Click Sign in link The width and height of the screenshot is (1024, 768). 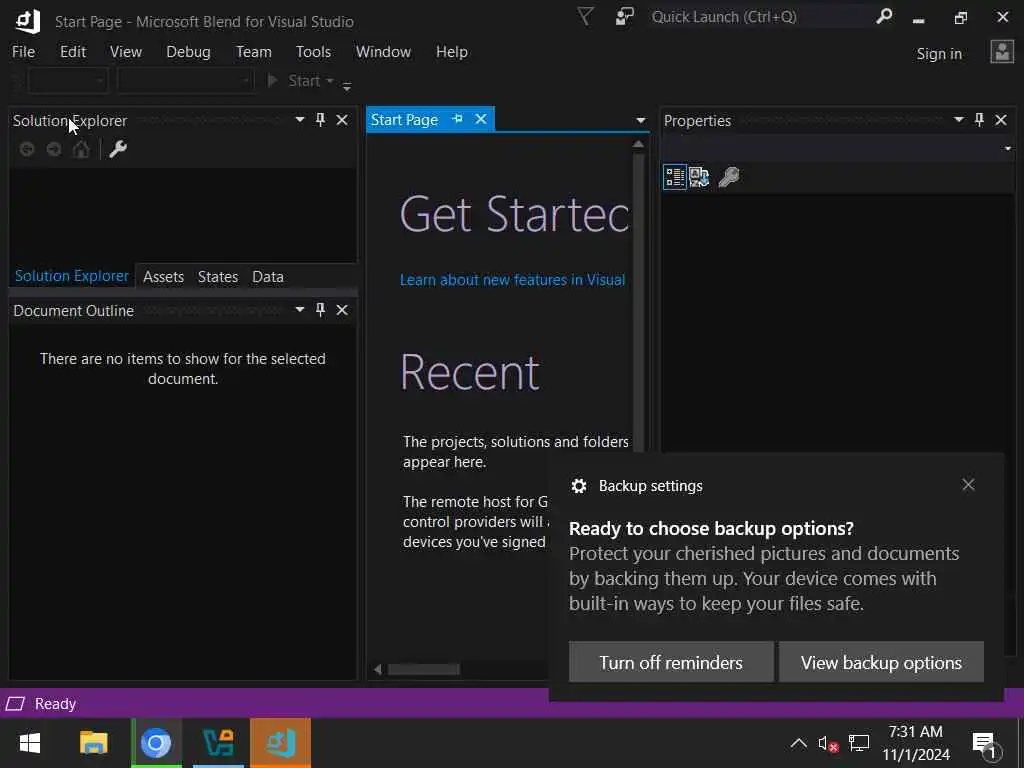coord(938,54)
